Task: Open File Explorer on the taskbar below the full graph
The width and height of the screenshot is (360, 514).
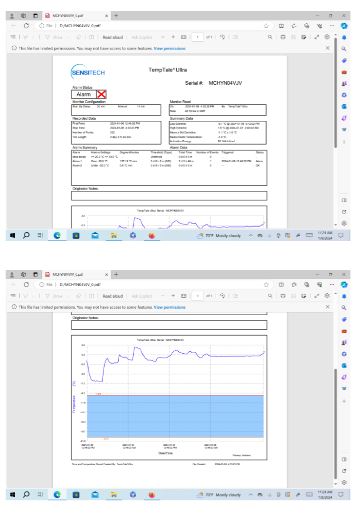Action: (x=114, y=494)
